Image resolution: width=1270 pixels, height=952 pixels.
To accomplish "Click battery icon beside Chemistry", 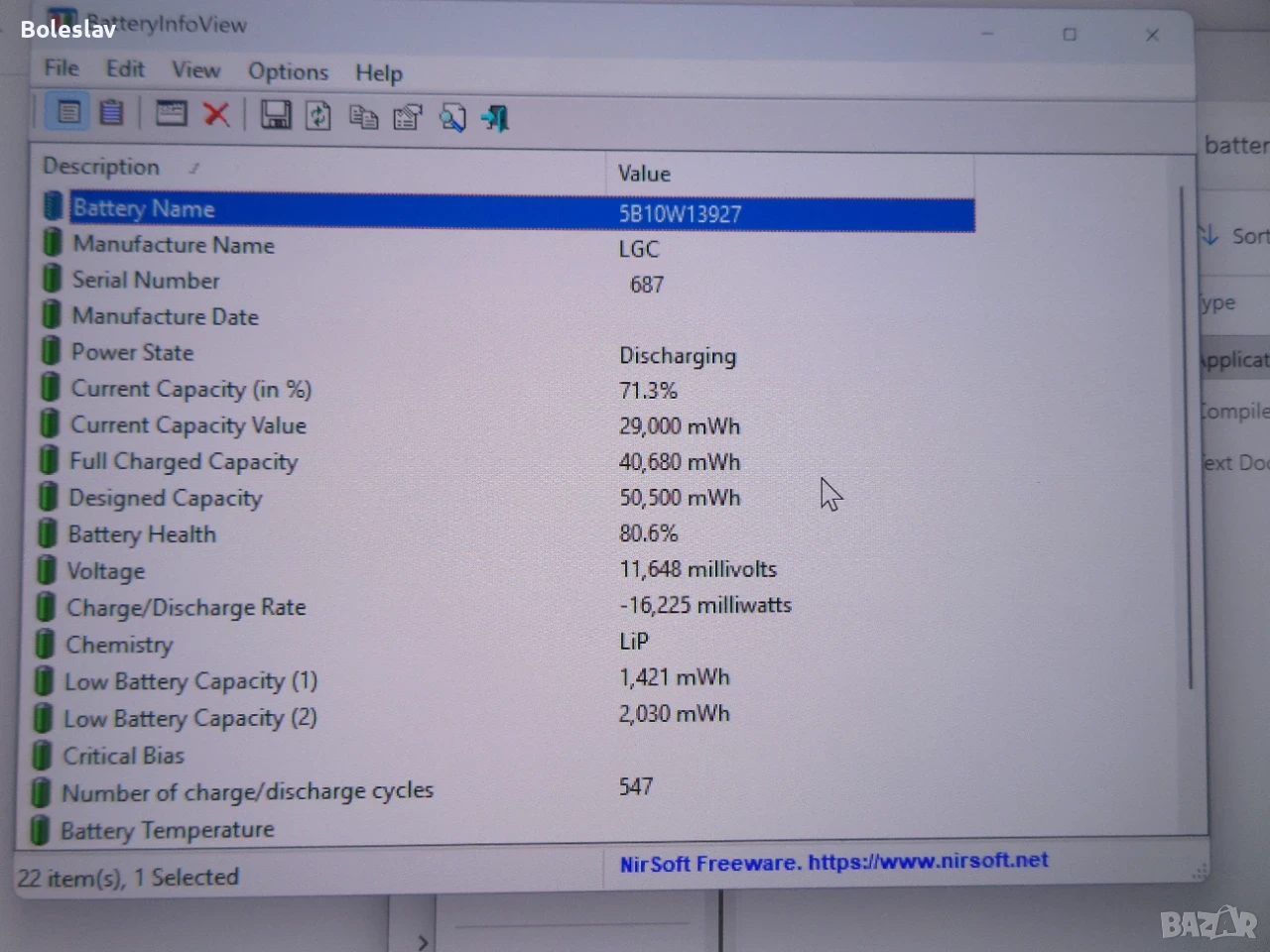I will [45, 644].
